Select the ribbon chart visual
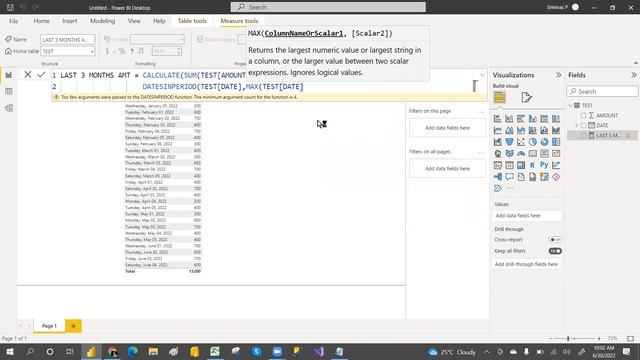 (x=556, y=130)
